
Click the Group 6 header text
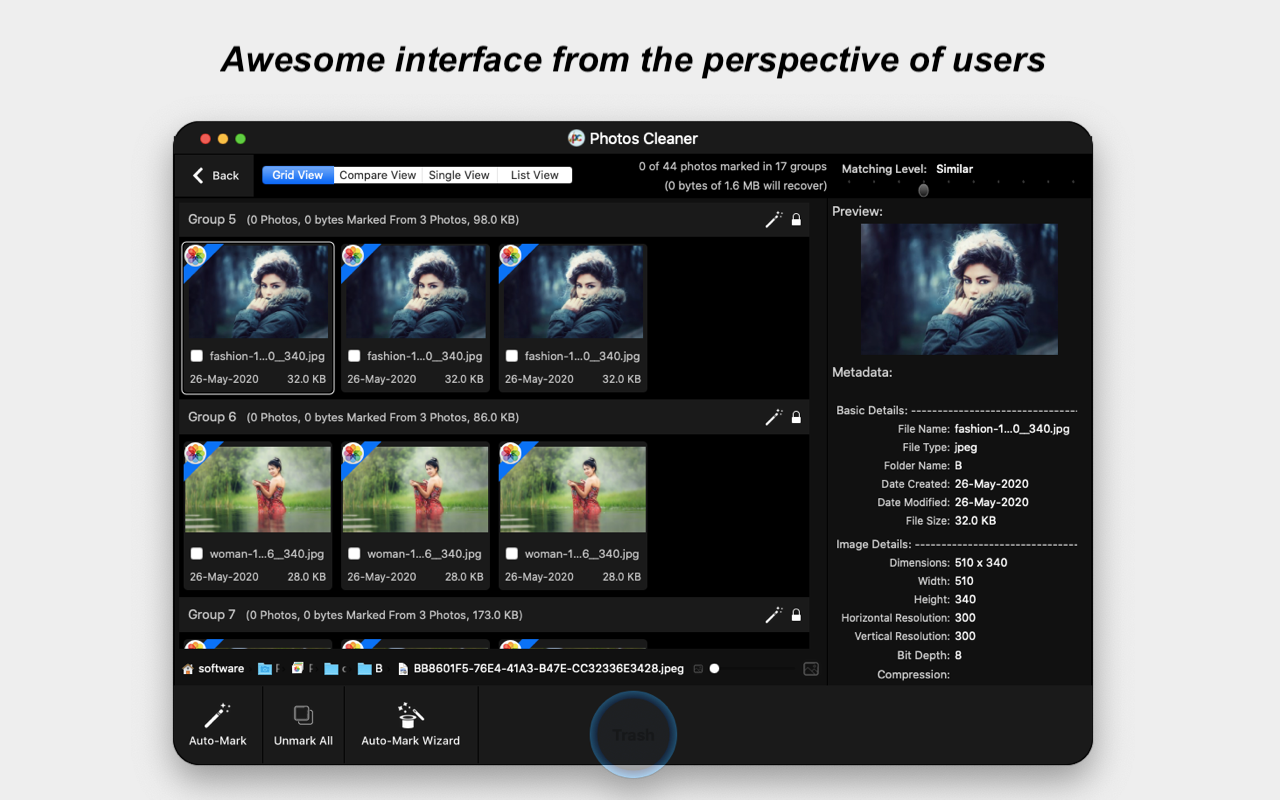point(212,417)
